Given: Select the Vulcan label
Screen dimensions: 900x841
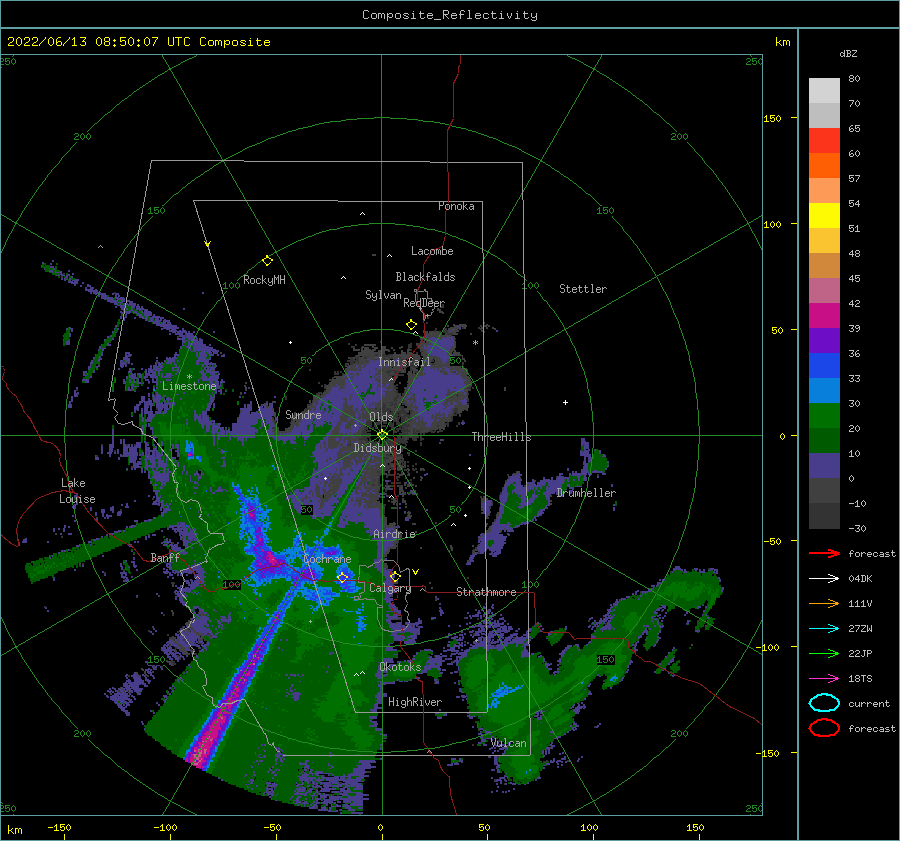Looking at the screenshot, I should tap(508, 743).
